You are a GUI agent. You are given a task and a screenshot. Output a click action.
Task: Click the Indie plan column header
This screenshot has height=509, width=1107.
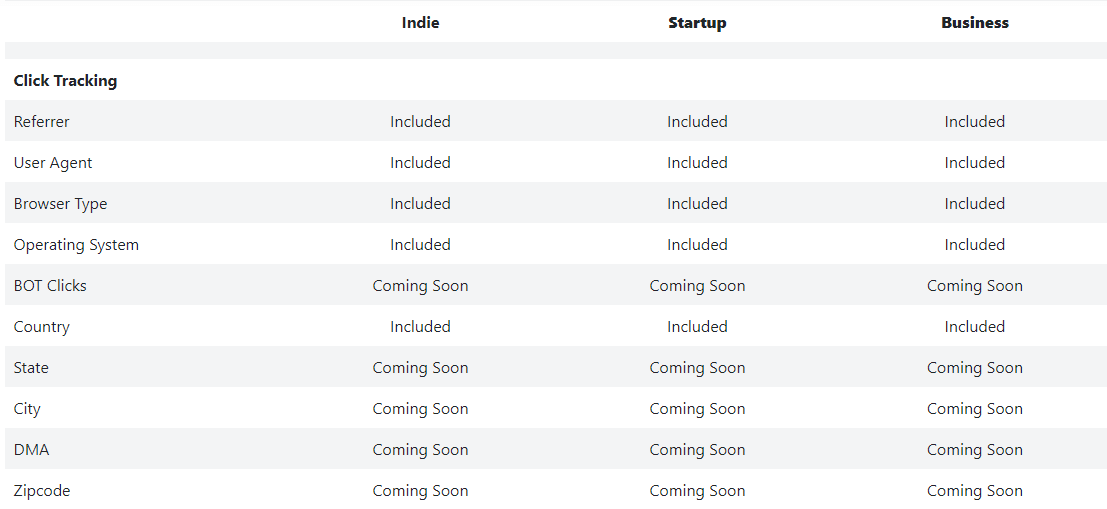[420, 23]
